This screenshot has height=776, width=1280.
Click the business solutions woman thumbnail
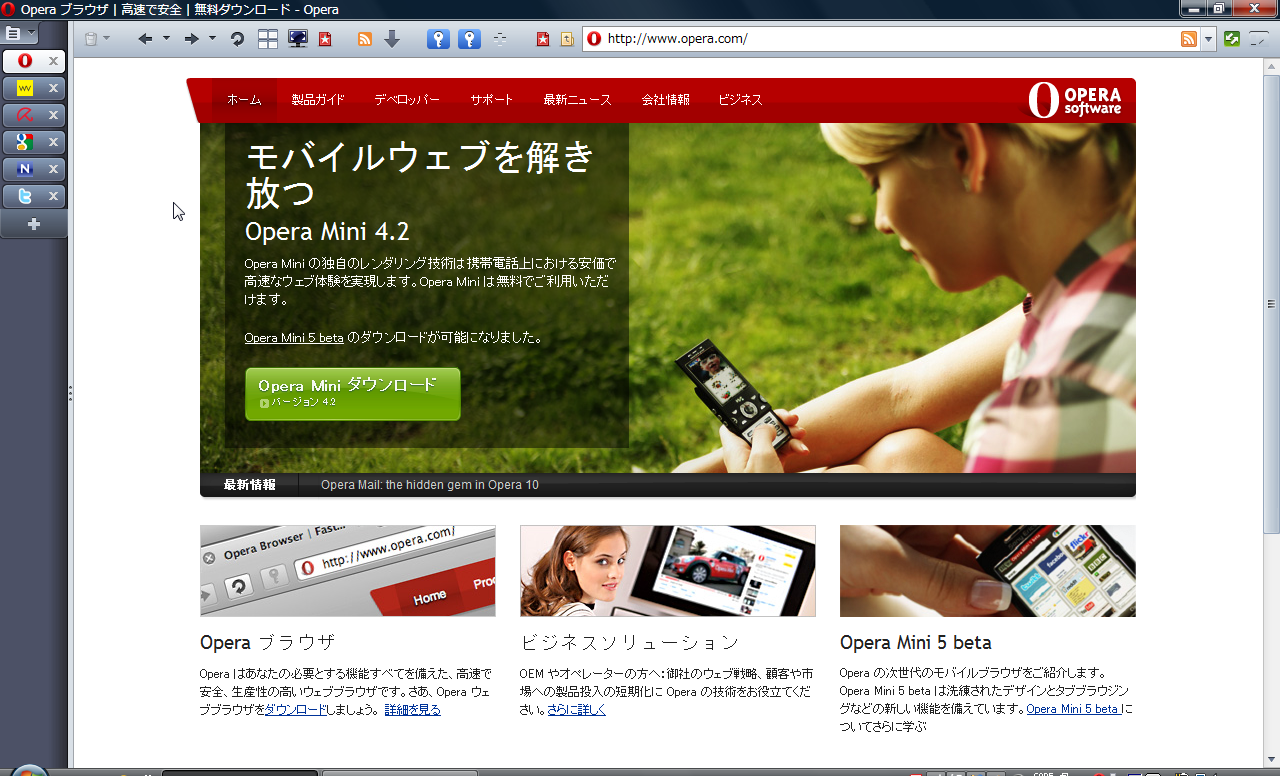668,571
